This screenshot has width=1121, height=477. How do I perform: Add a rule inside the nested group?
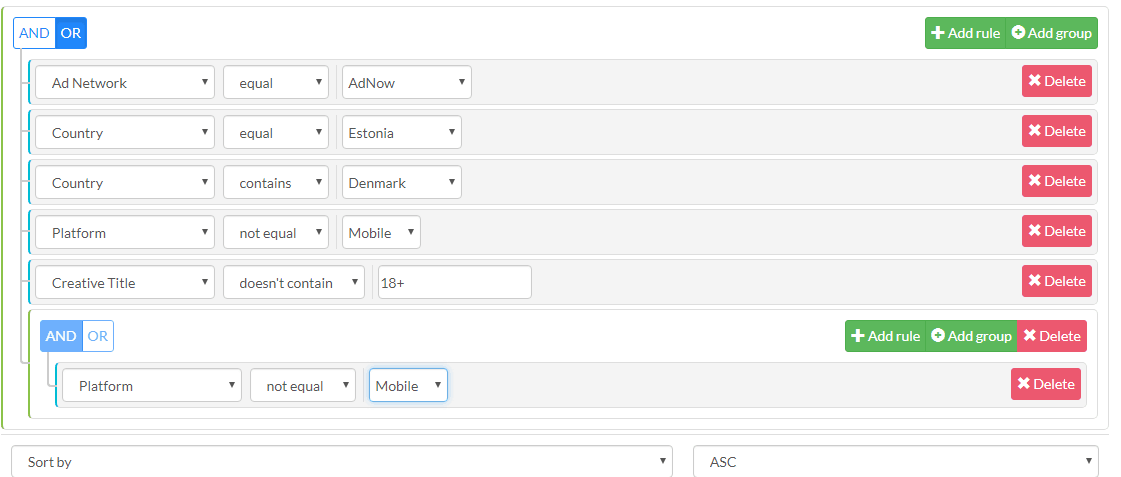(x=885, y=336)
